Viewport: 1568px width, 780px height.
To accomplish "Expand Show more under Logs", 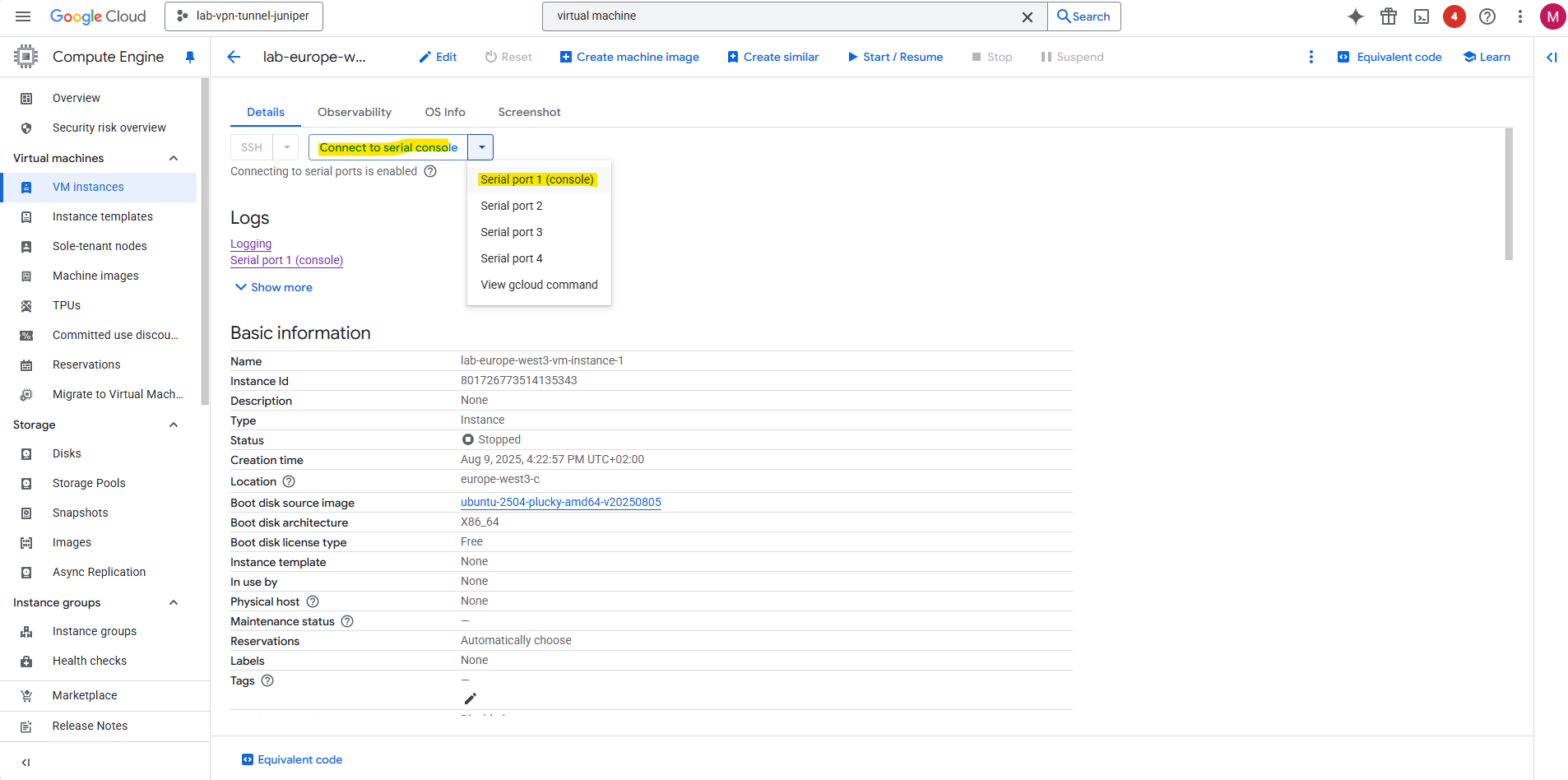I will click(x=274, y=287).
